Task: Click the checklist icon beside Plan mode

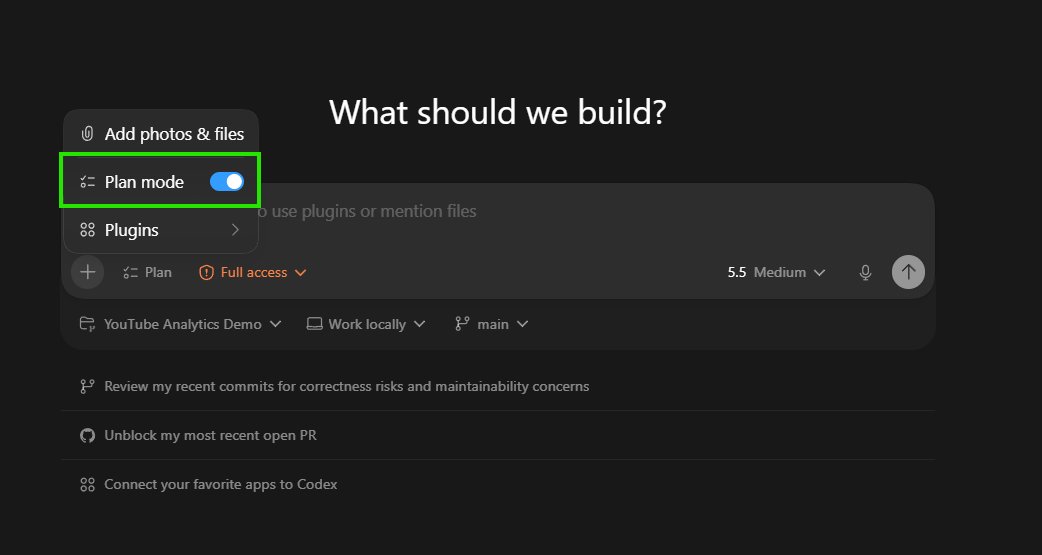Action: tap(87, 181)
